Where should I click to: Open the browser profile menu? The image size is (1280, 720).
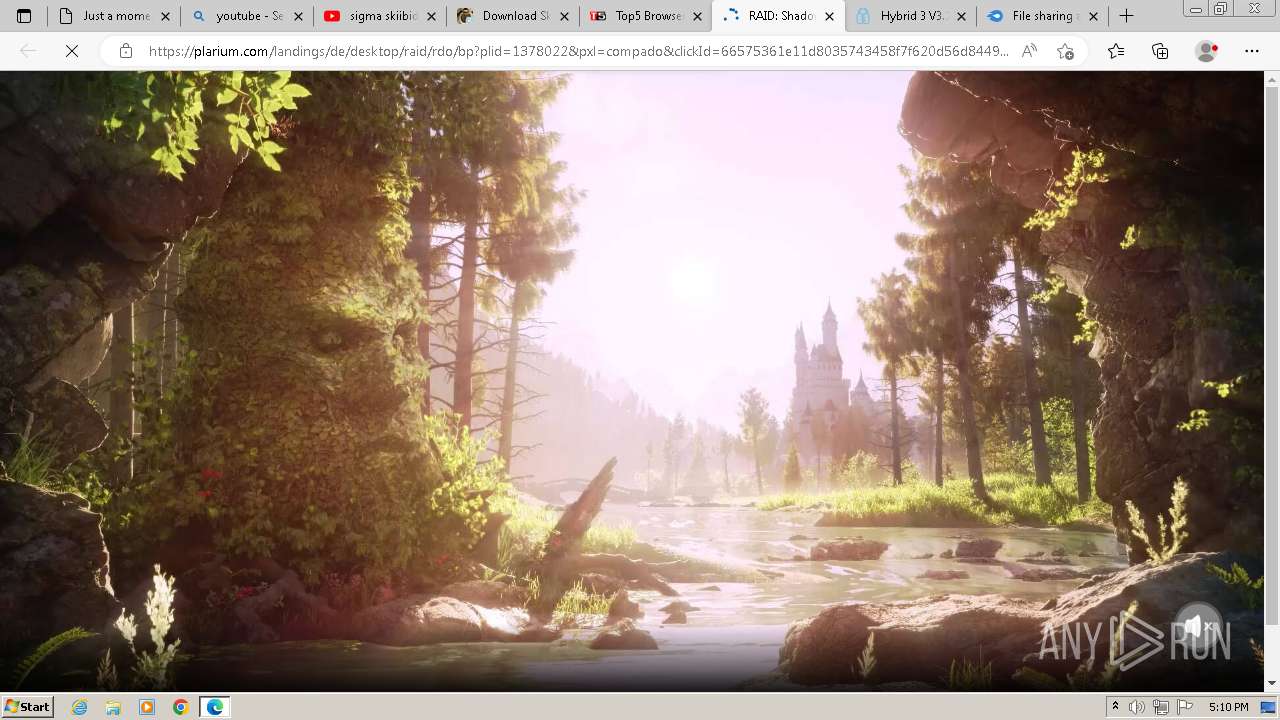(1207, 51)
